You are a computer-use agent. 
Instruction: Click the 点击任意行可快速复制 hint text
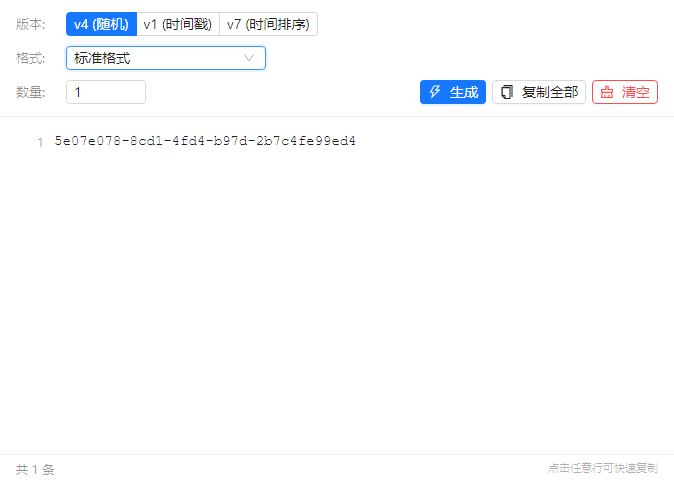603,468
